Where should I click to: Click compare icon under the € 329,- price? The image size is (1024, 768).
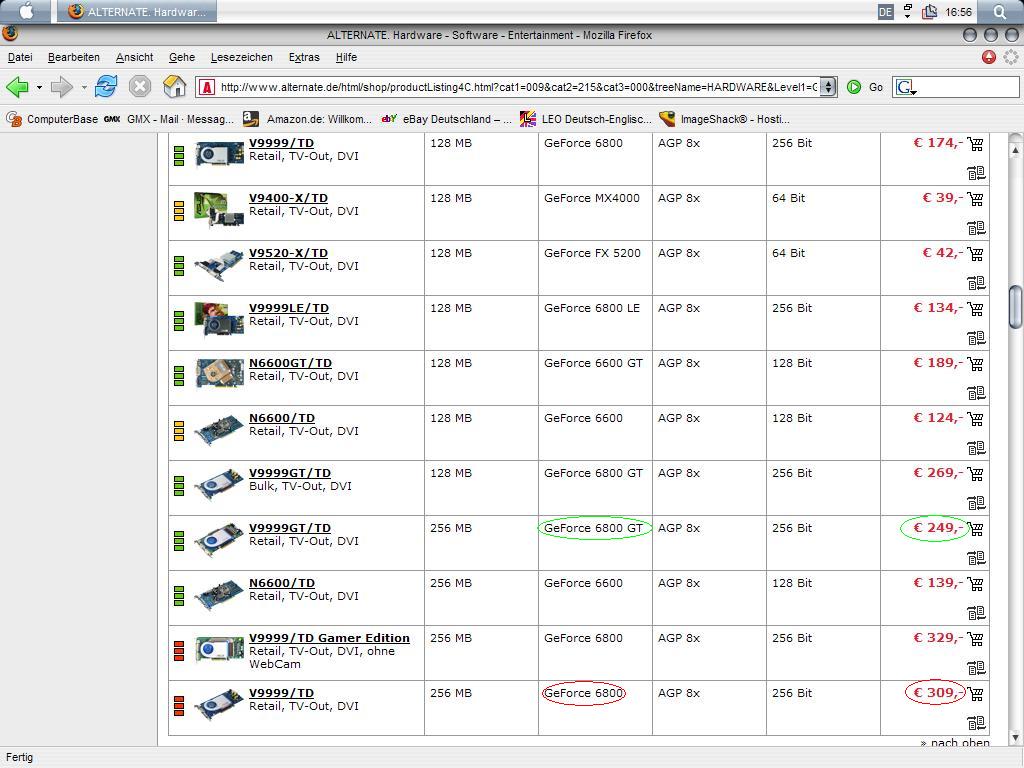[x=976, y=668]
